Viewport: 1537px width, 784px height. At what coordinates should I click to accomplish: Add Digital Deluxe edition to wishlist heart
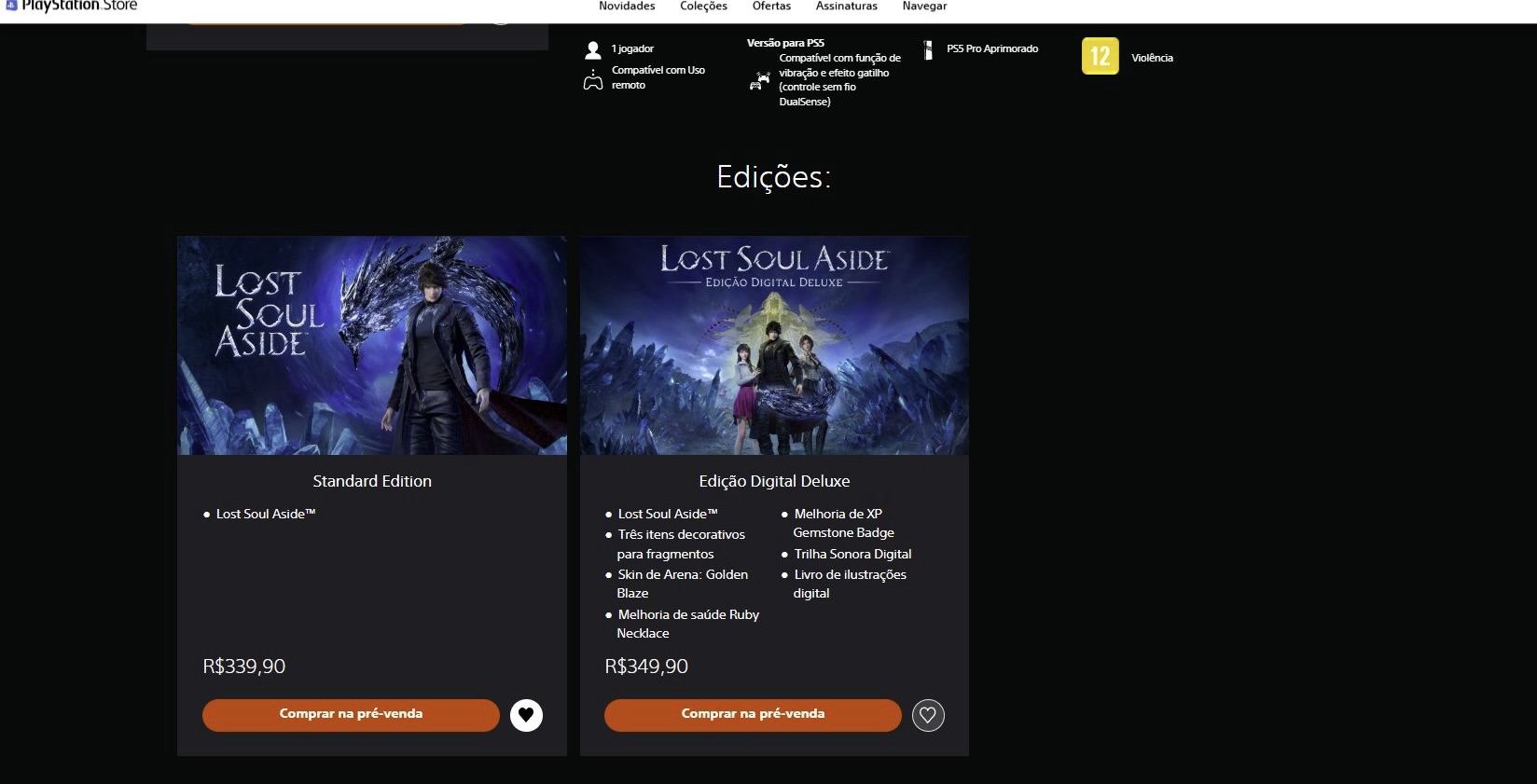coord(928,715)
